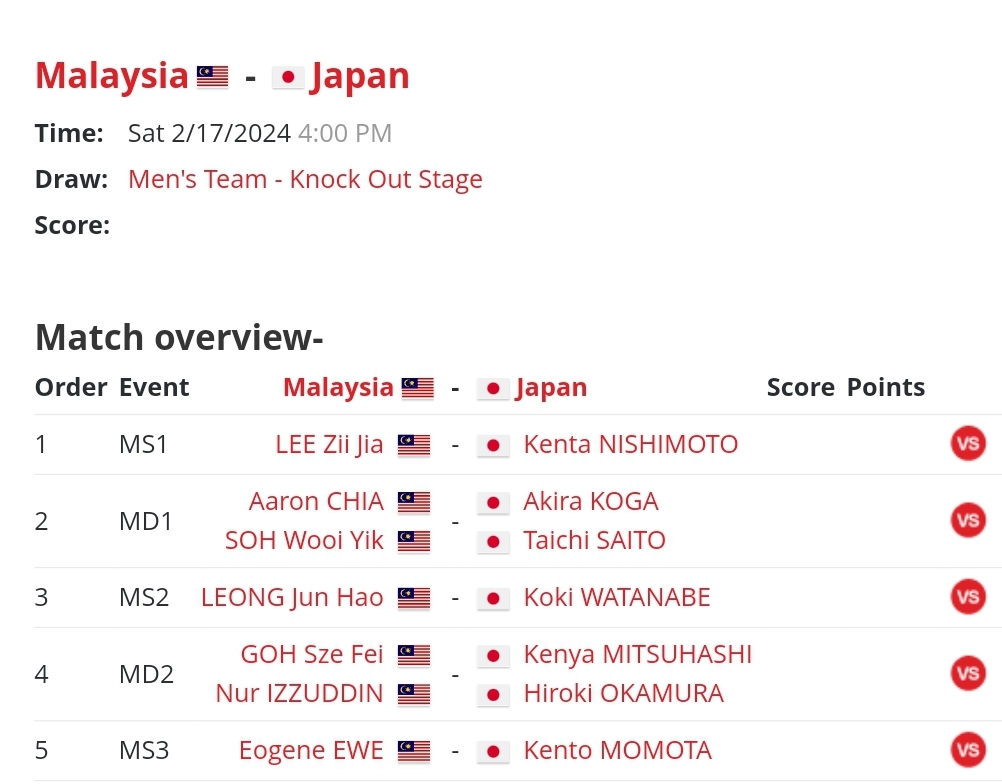The width and height of the screenshot is (1002, 784).
Task: Open VS icon for LEE Zii Jia match
Action: [x=968, y=443]
